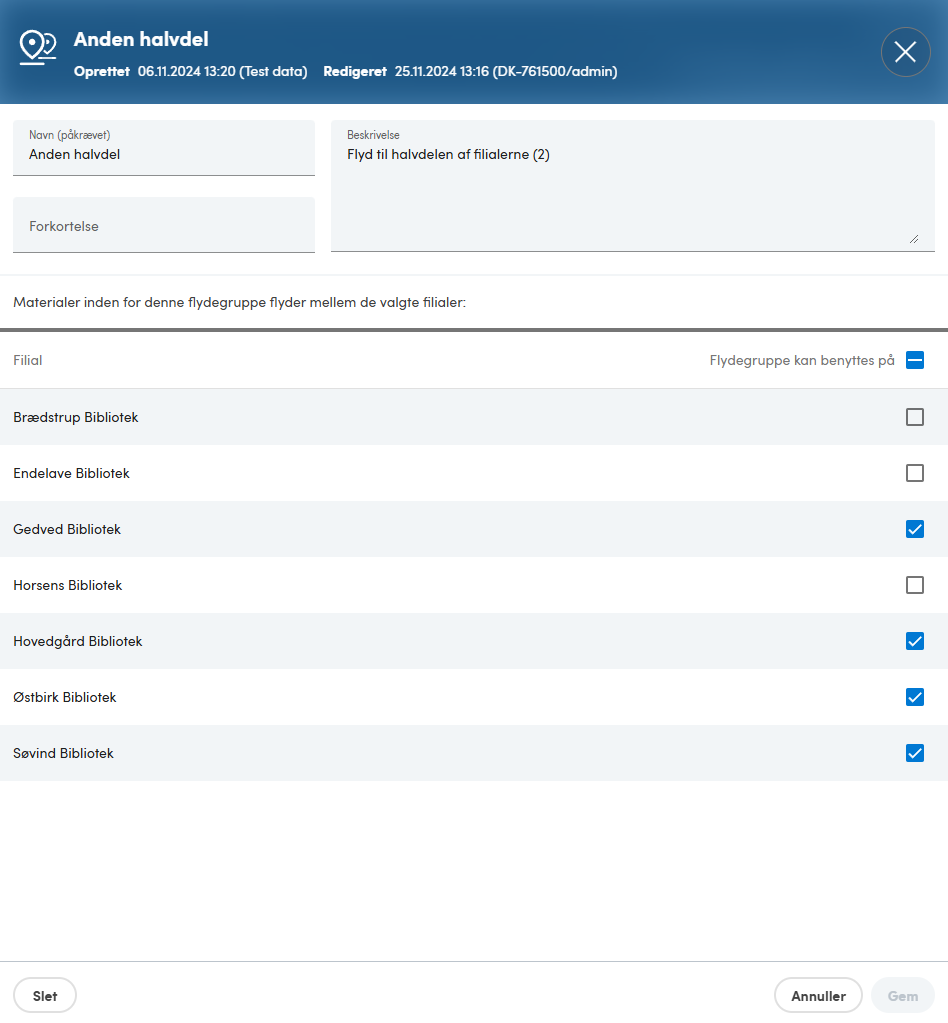Click the 'Østbirk Bibliotek' row label
This screenshot has width=948, height=1023.
coord(65,697)
